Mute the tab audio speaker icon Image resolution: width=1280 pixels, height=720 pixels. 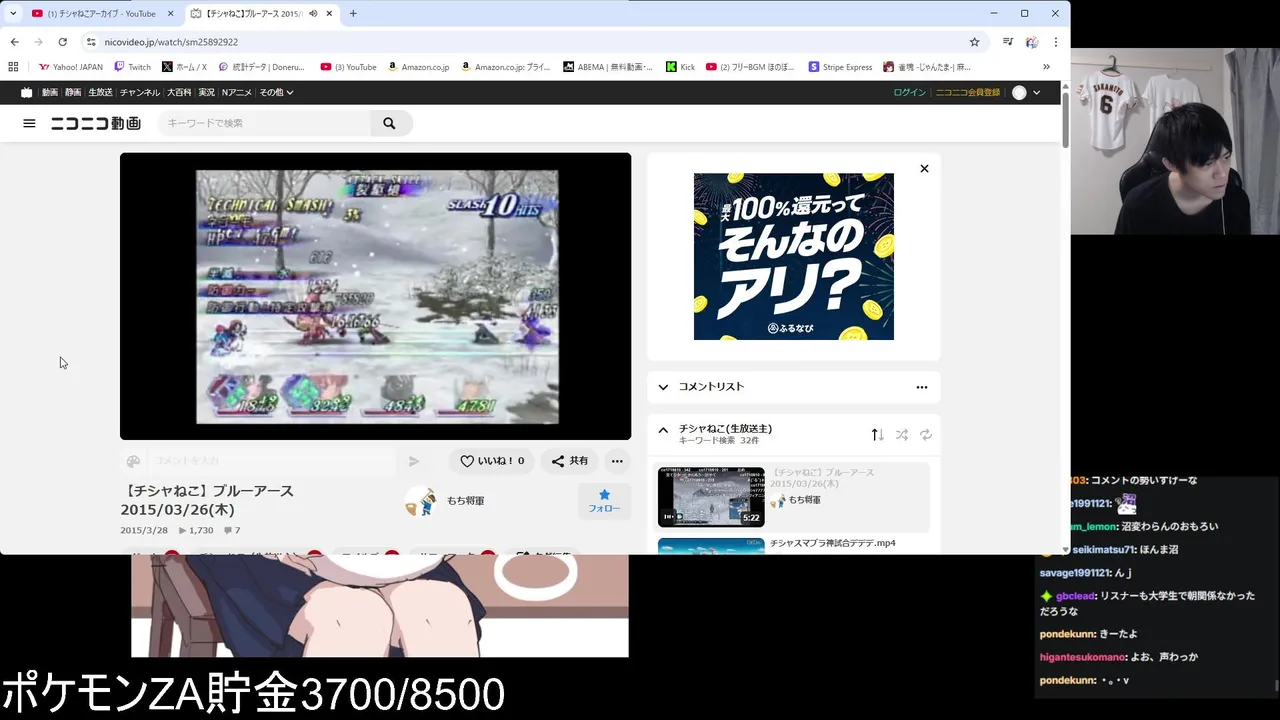coord(313,14)
